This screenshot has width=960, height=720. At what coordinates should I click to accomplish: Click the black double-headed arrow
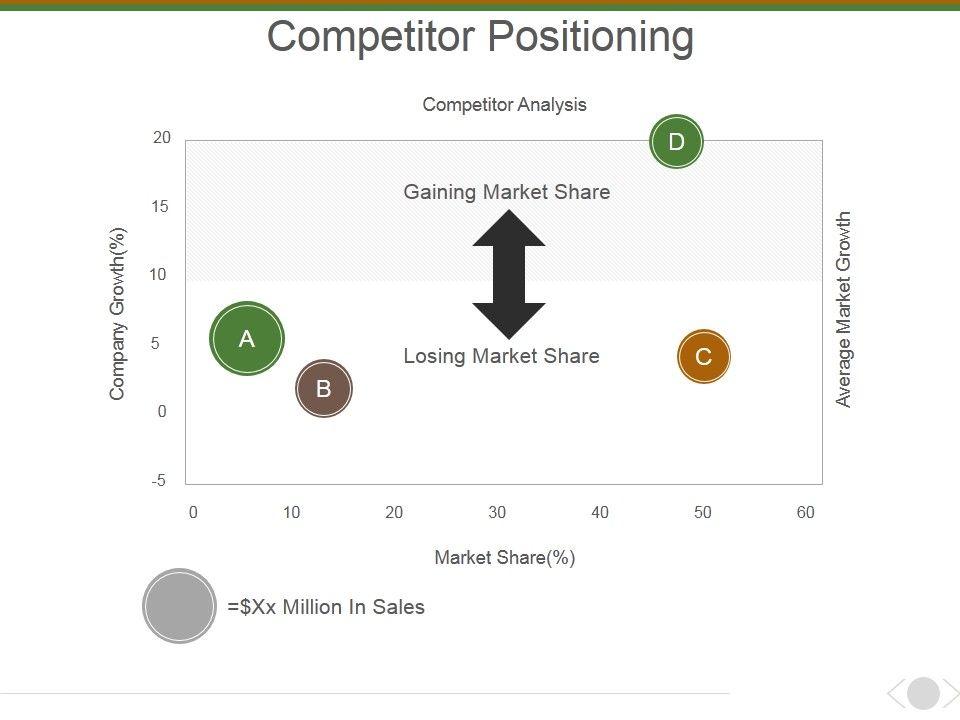coord(509,274)
